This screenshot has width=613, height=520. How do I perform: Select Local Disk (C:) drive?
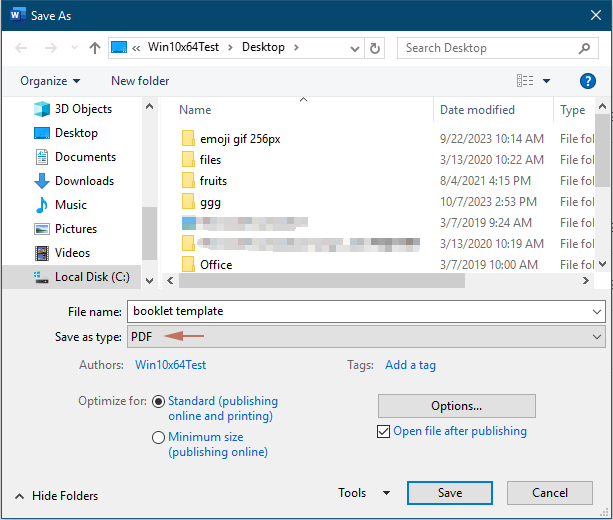92,277
